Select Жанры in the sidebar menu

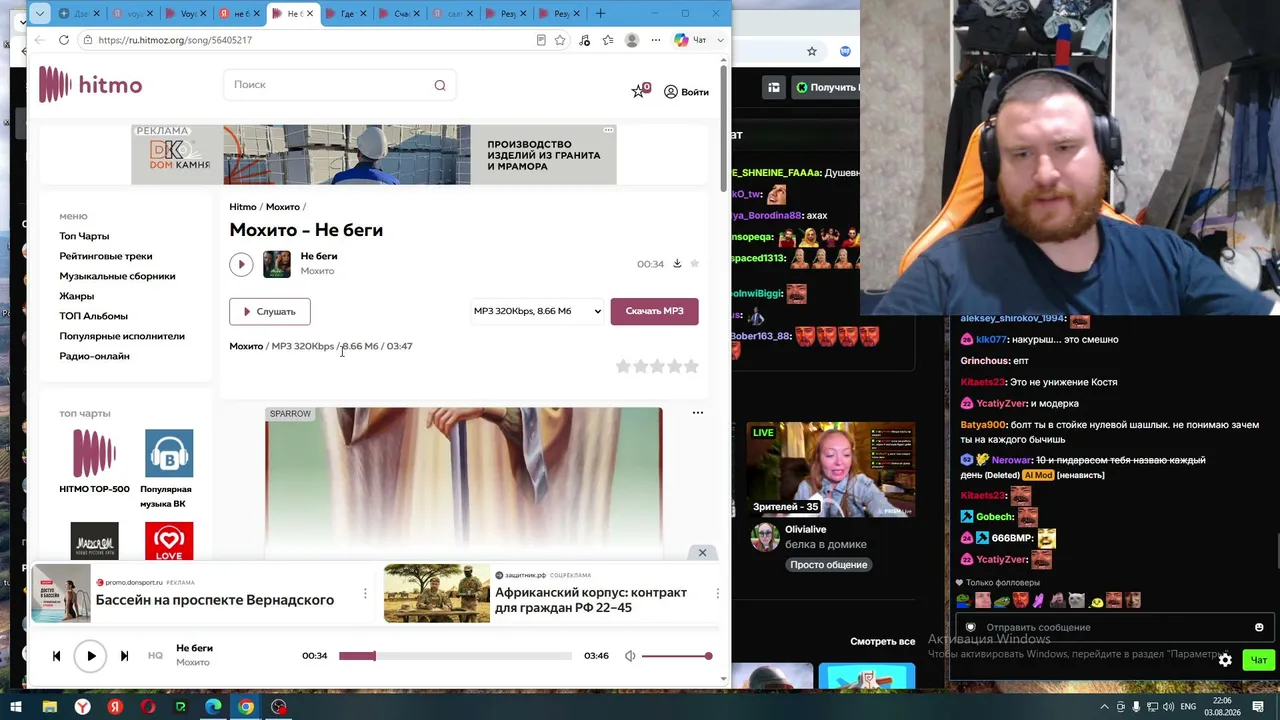(76, 296)
